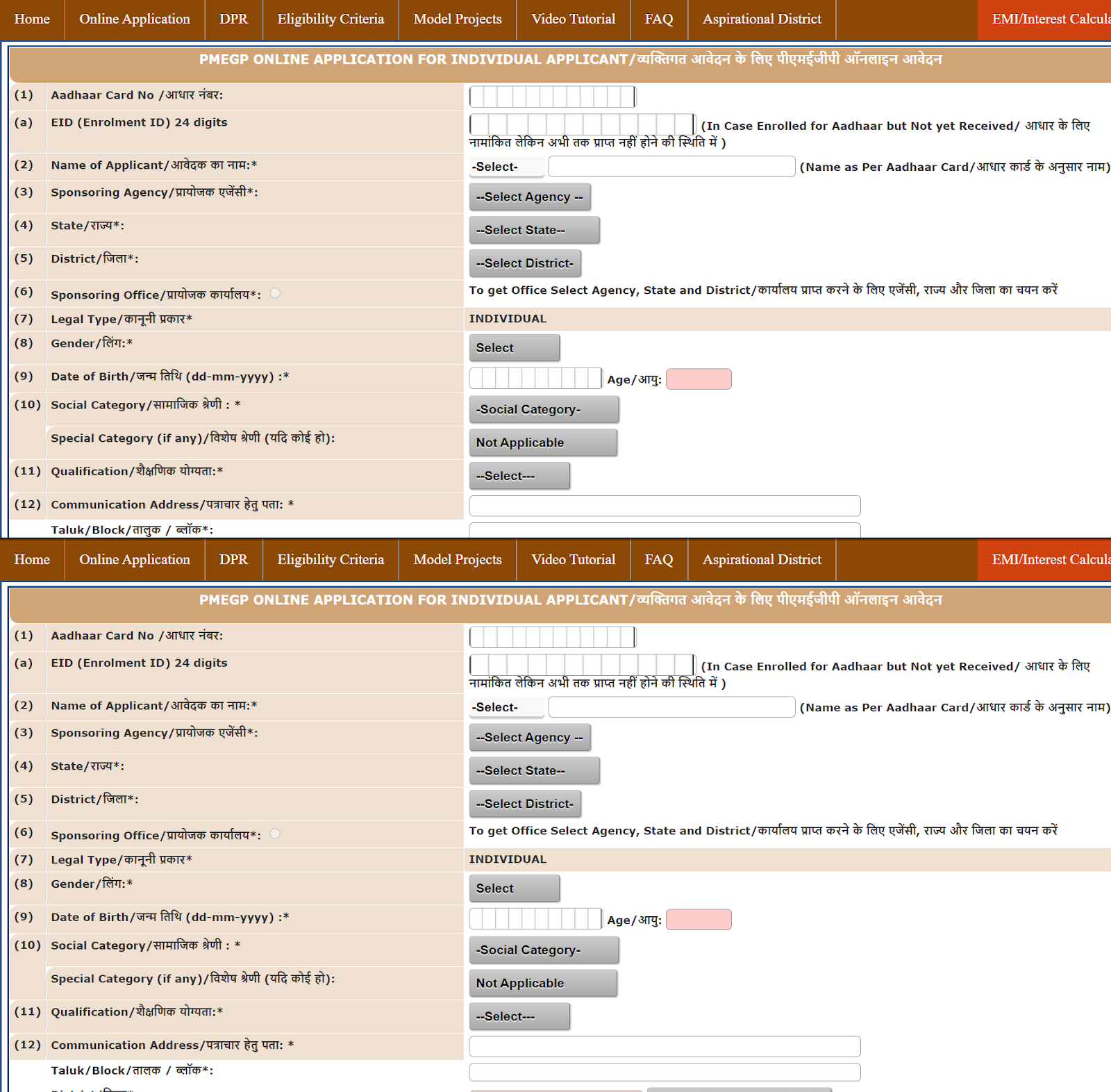Click the EID Enrolment ID field in upper form
The height and width of the screenshot is (1092, 1111).
(x=582, y=124)
